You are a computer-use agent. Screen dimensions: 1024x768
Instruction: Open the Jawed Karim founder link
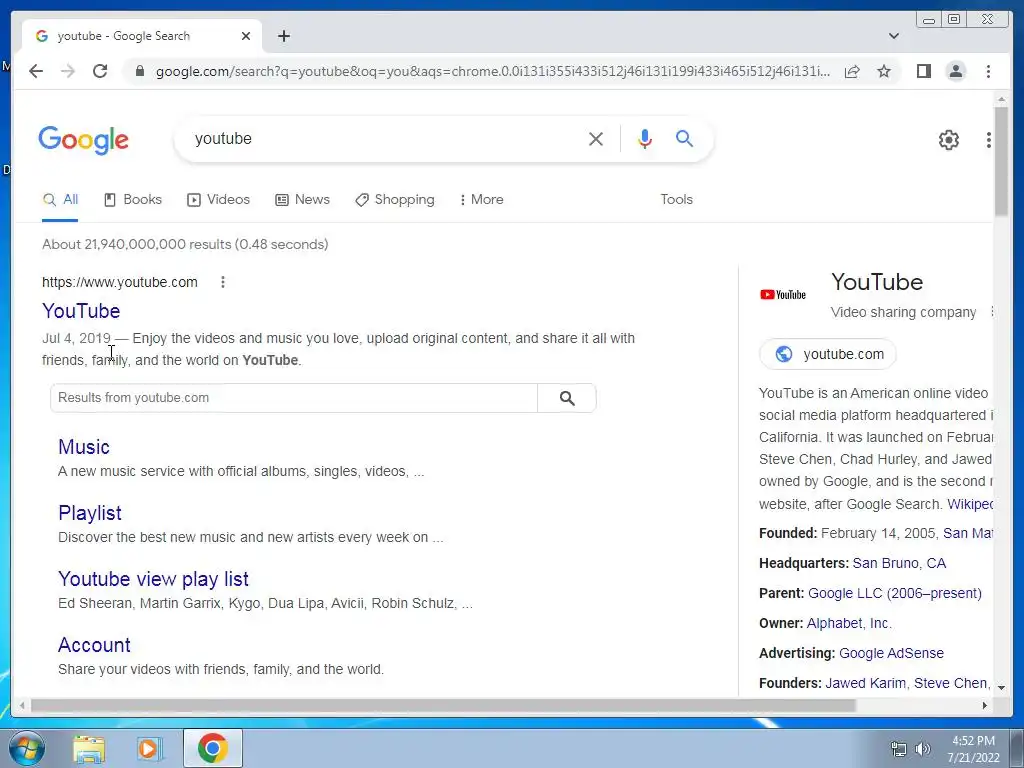[865, 683]
